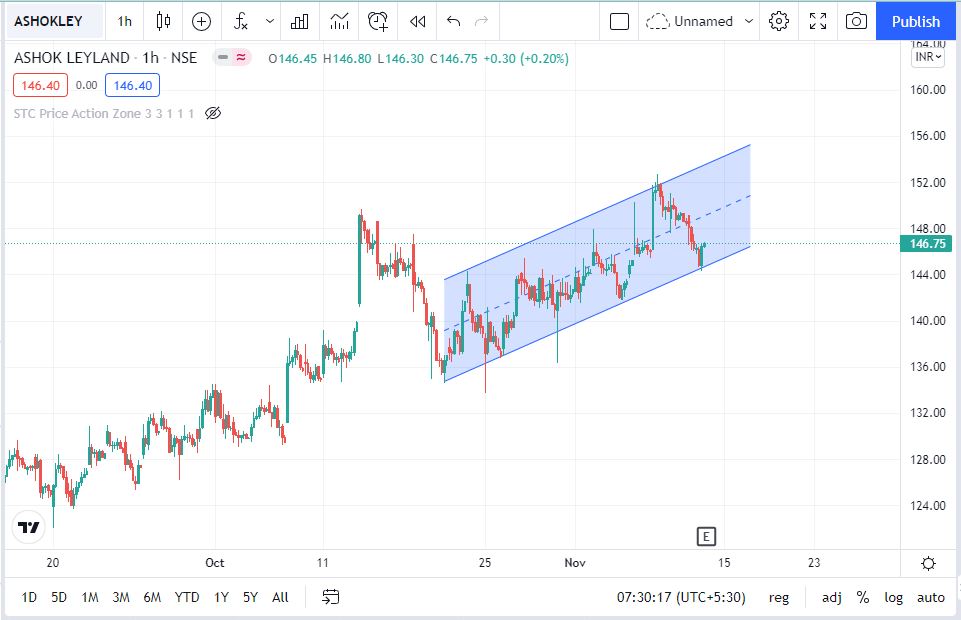
Task: Select the 3M time range
Action: [x=121, y=597]
